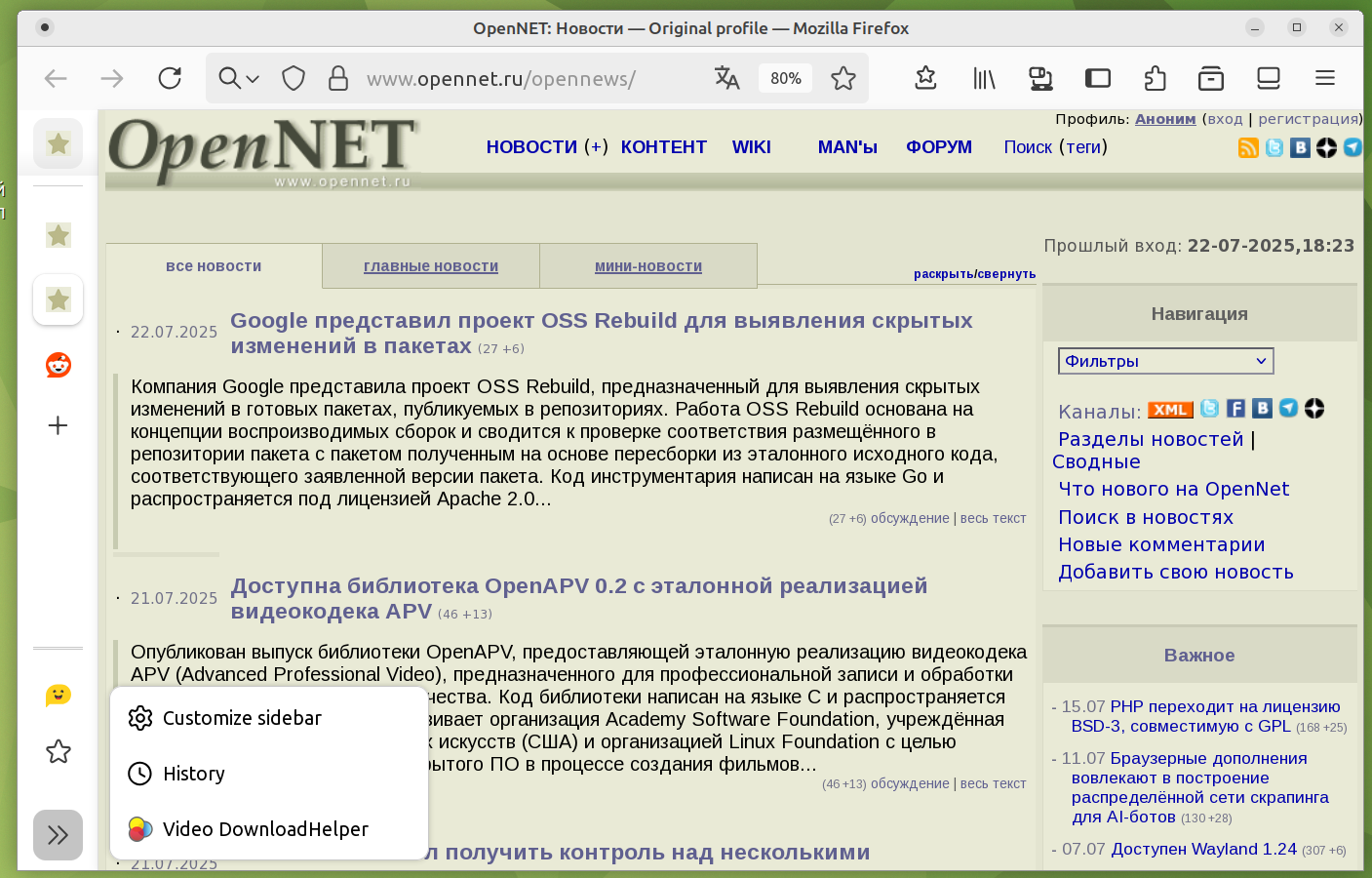Click the XML channel badge
The width and height of the screenshot is (1372, 878).
pyautogui.click(x=1170, y=410)
